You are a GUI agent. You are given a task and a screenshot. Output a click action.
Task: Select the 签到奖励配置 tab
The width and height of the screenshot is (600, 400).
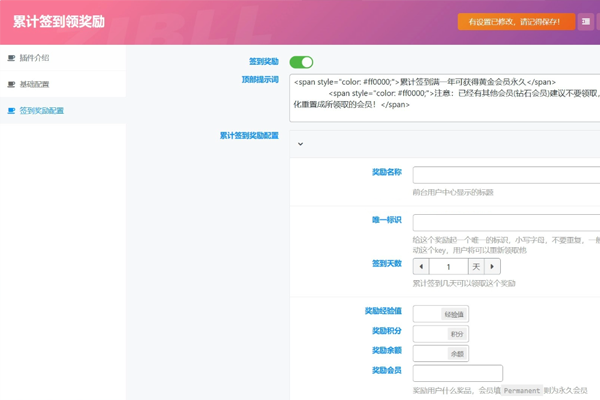coord(41,110)
